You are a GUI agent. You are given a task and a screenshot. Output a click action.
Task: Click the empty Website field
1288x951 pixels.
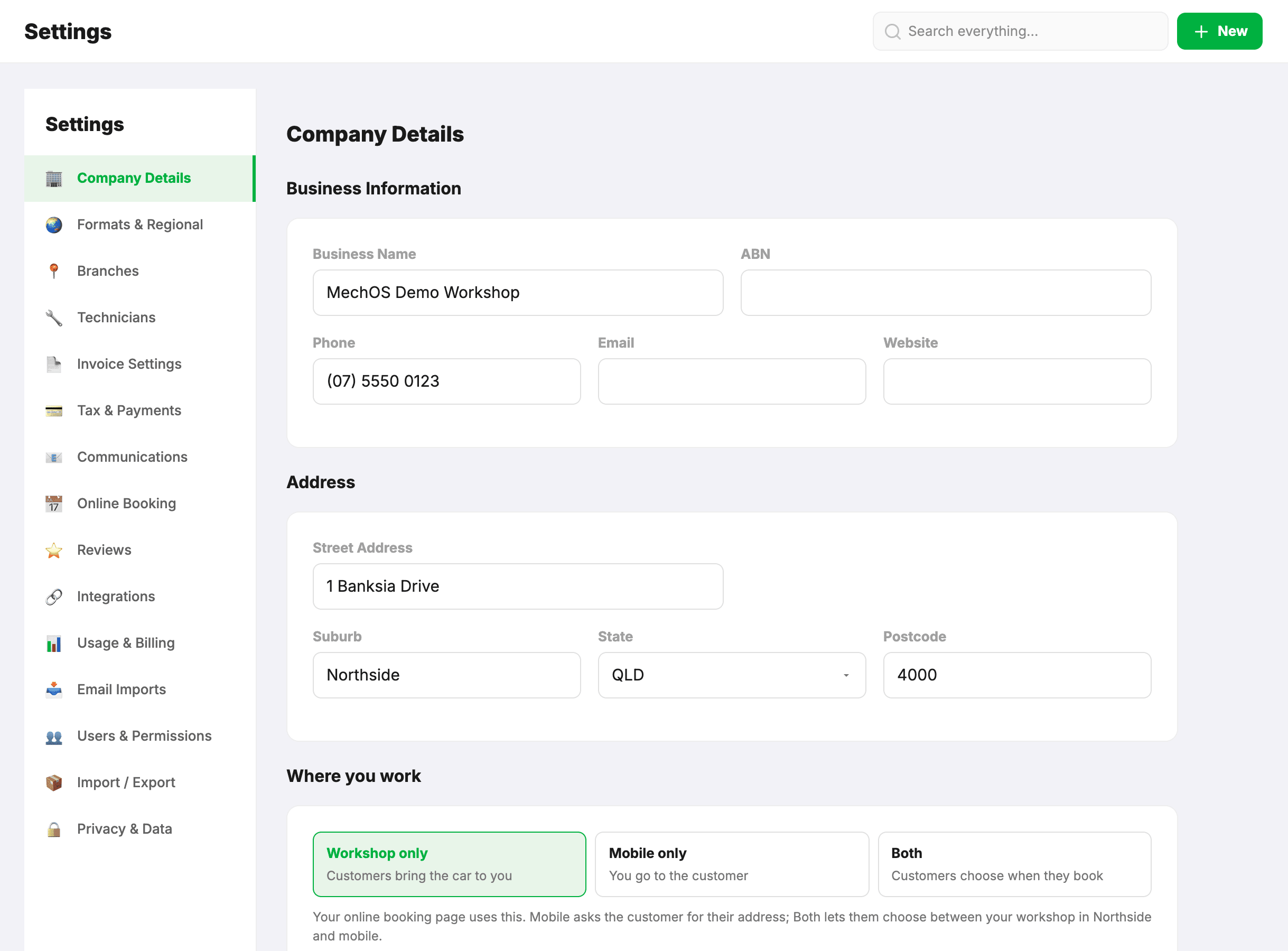pyautogui.click(x=1017, y=381)
